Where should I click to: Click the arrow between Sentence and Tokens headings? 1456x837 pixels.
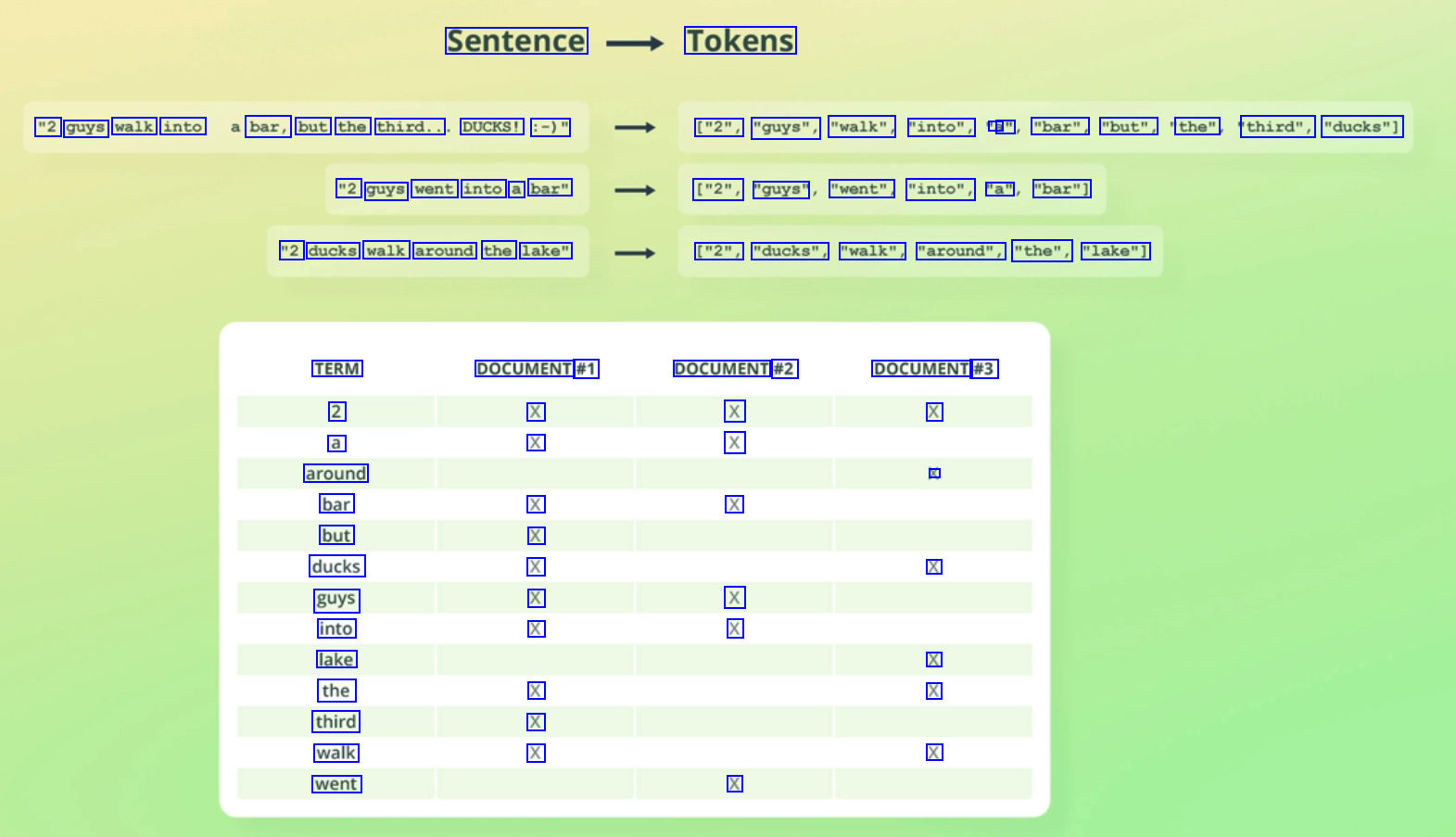pyautogui.click(x=635, y=43)
